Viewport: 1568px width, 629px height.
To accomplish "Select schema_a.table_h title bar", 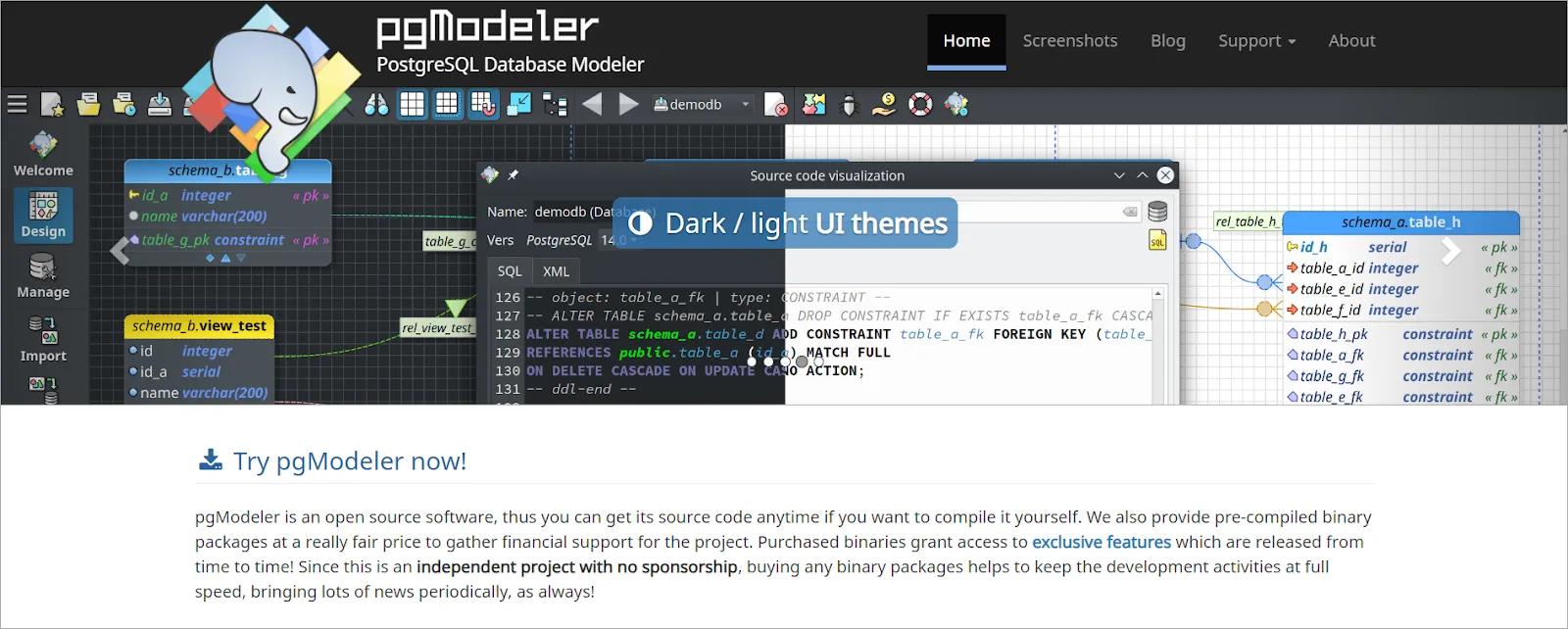I will pyautogui.click(x=1401, y=222).
